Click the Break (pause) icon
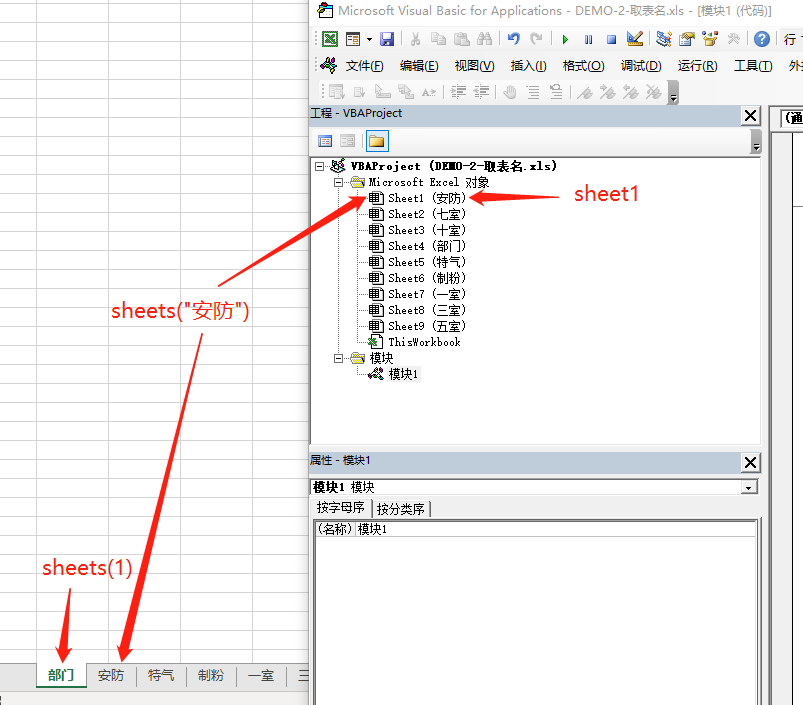 coord(586,38)
